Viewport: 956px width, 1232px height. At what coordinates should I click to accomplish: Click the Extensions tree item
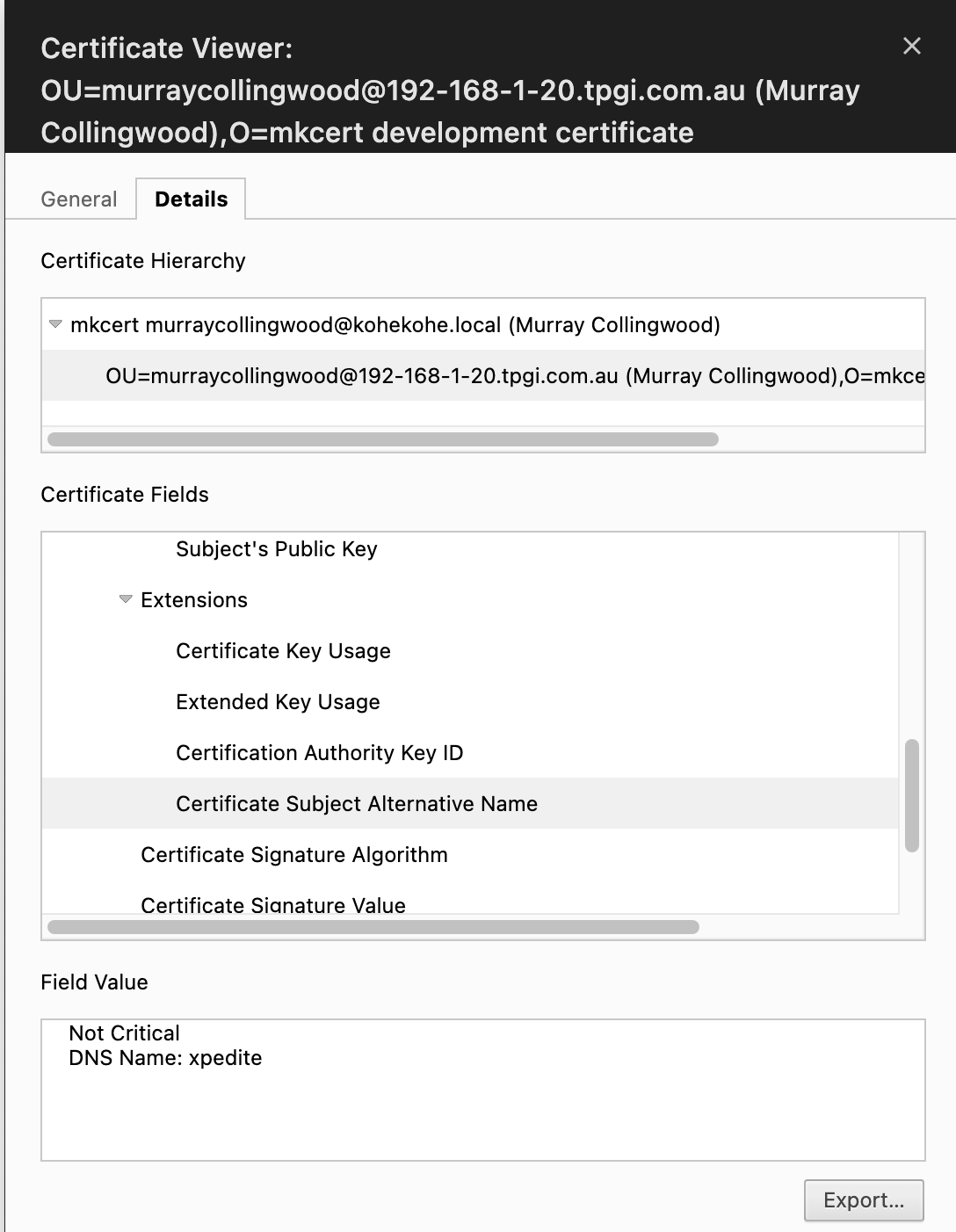coord(194,600)
